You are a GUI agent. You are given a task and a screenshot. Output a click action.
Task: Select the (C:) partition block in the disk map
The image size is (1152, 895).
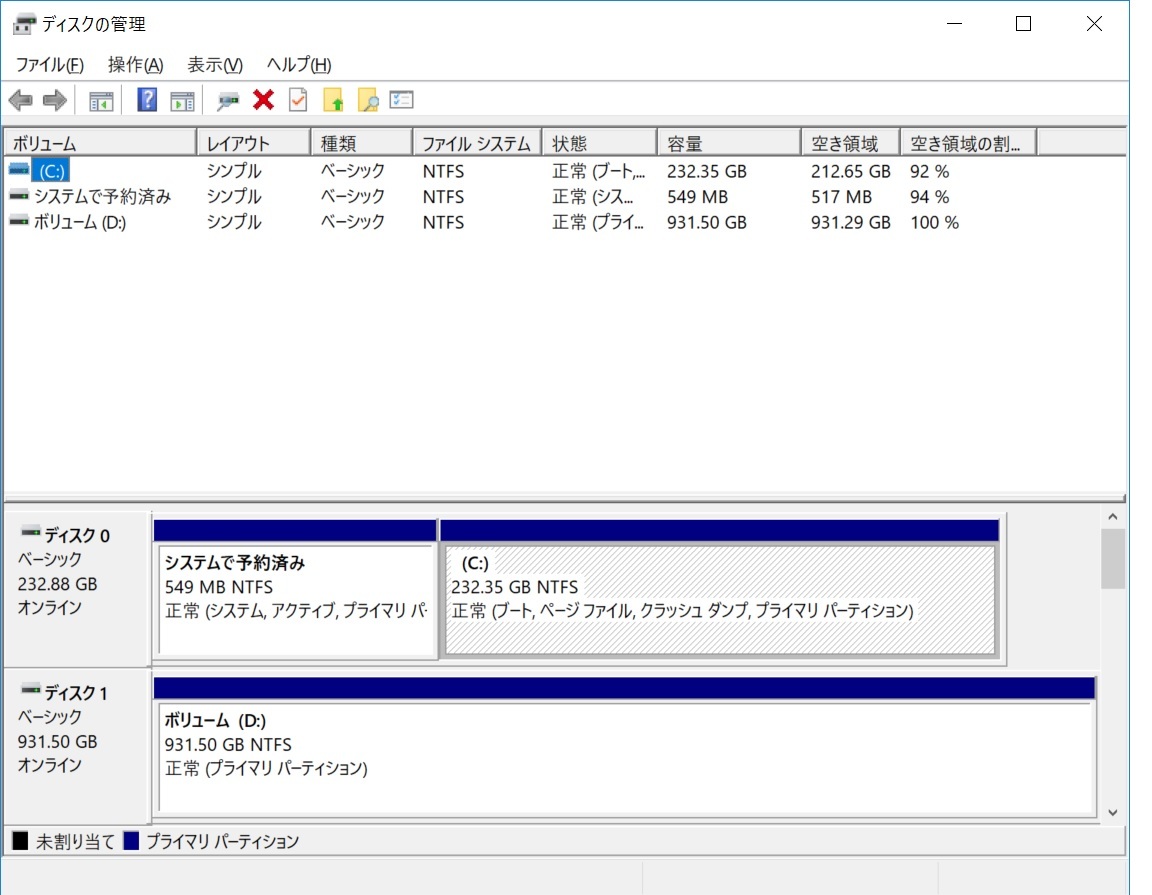(720, 600)
